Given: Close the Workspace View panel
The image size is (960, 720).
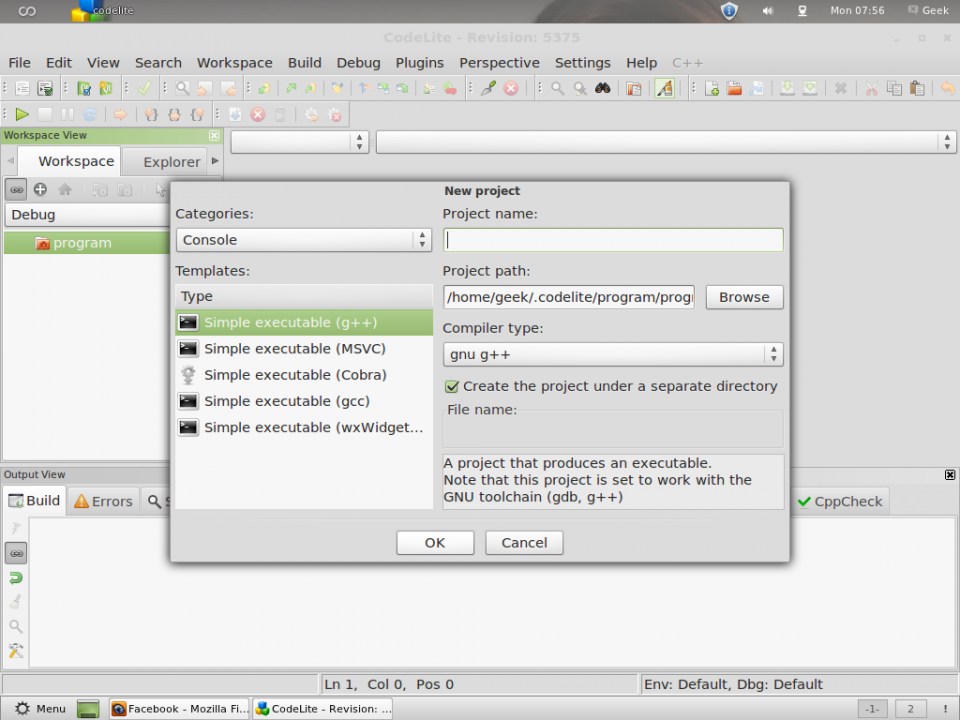Looking at the screenshot, I should point(214,135).
